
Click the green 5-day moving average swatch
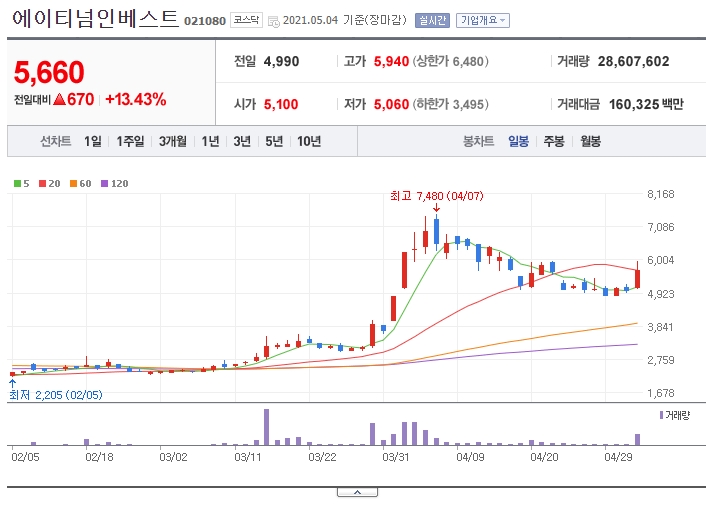18,183
